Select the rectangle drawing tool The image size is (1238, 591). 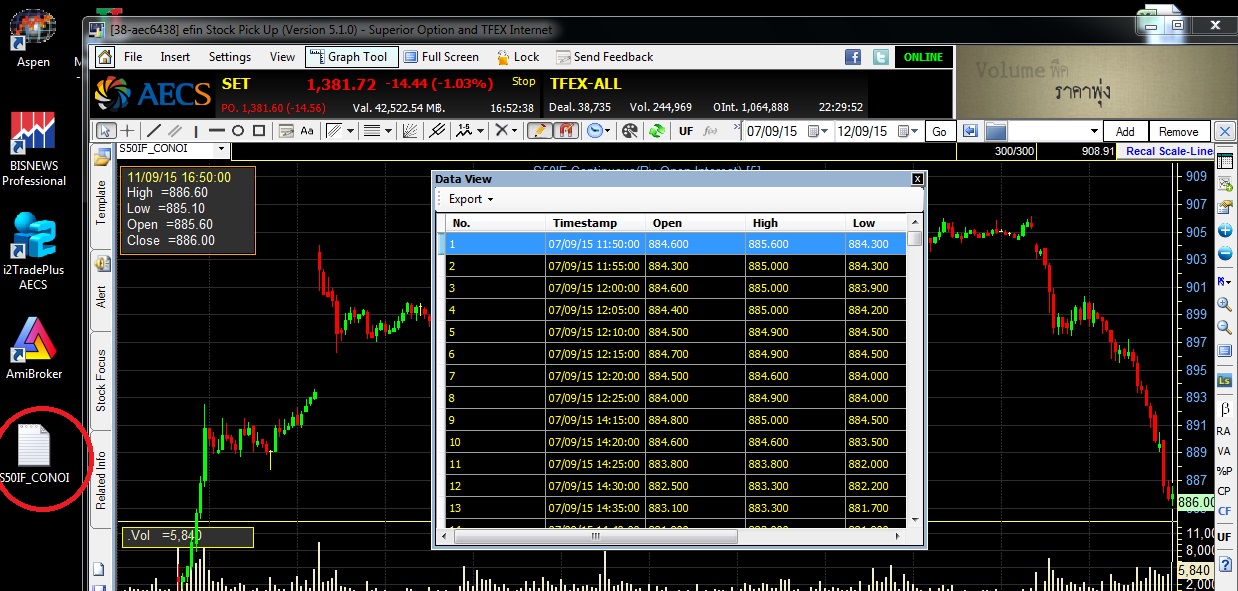tap(259, 131)
